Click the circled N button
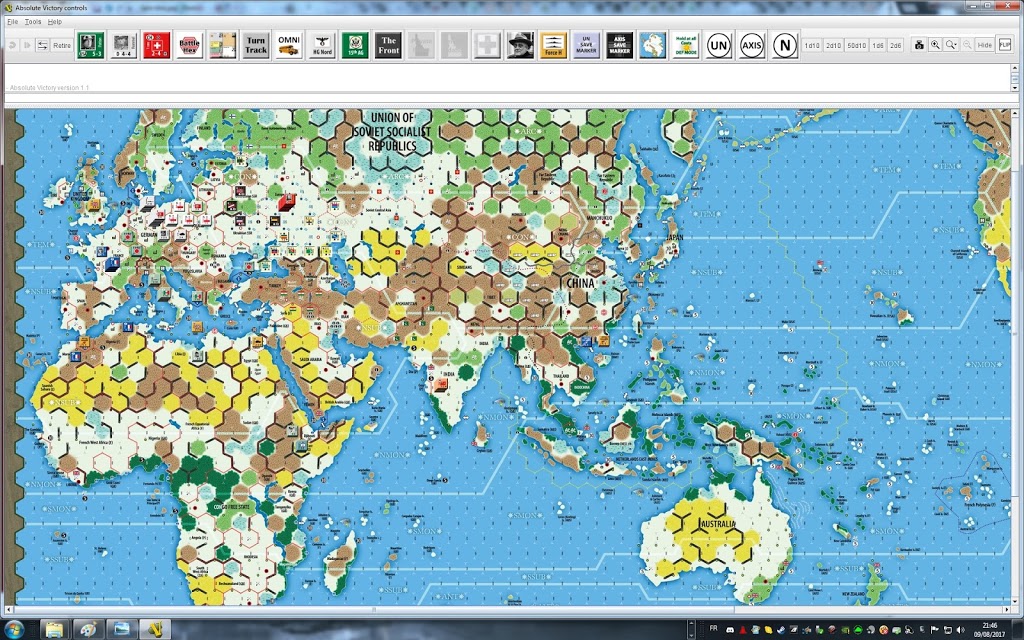 point(785,45)
